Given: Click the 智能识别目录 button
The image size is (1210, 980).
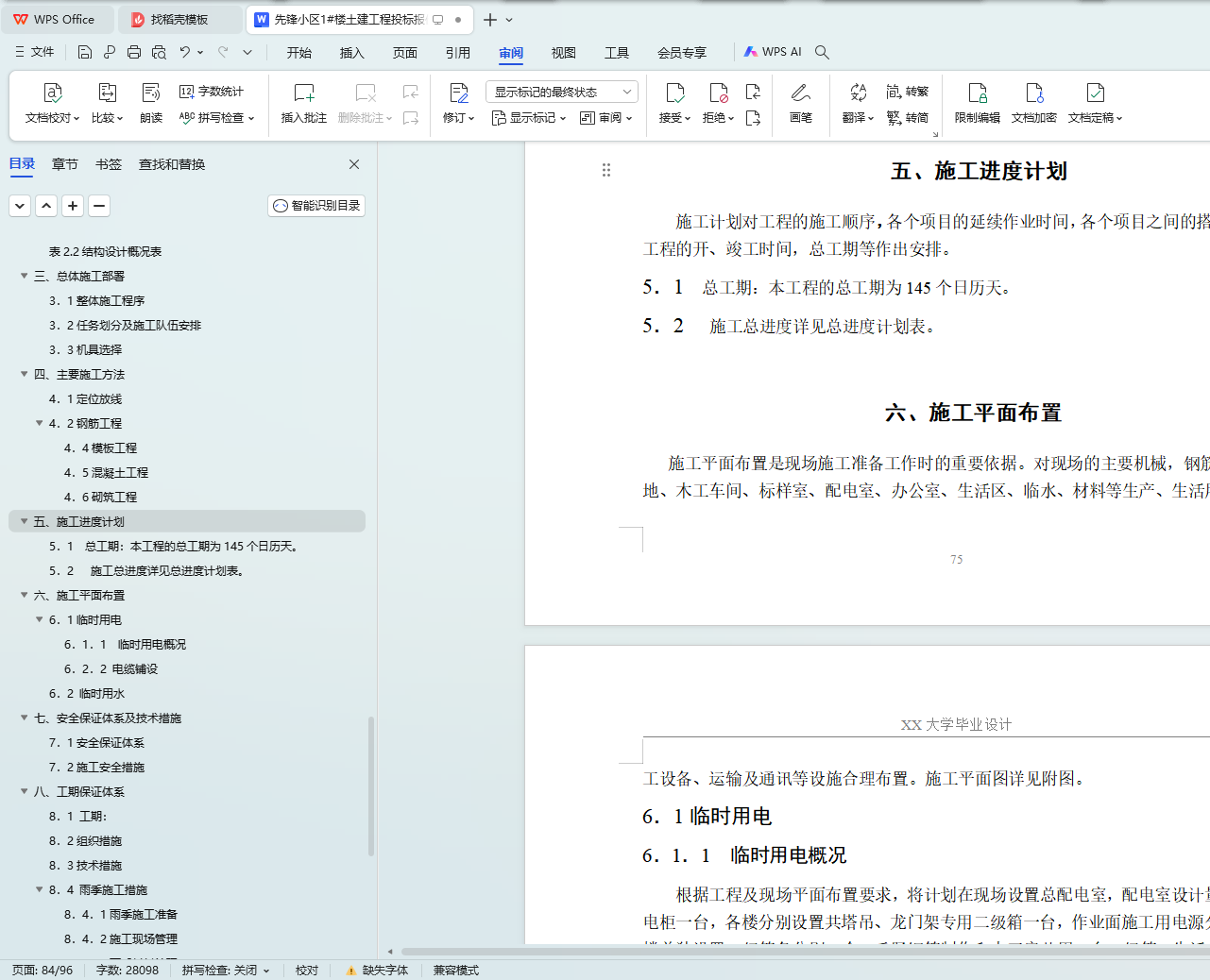Looking at the screenshot, I should [316, 205].
